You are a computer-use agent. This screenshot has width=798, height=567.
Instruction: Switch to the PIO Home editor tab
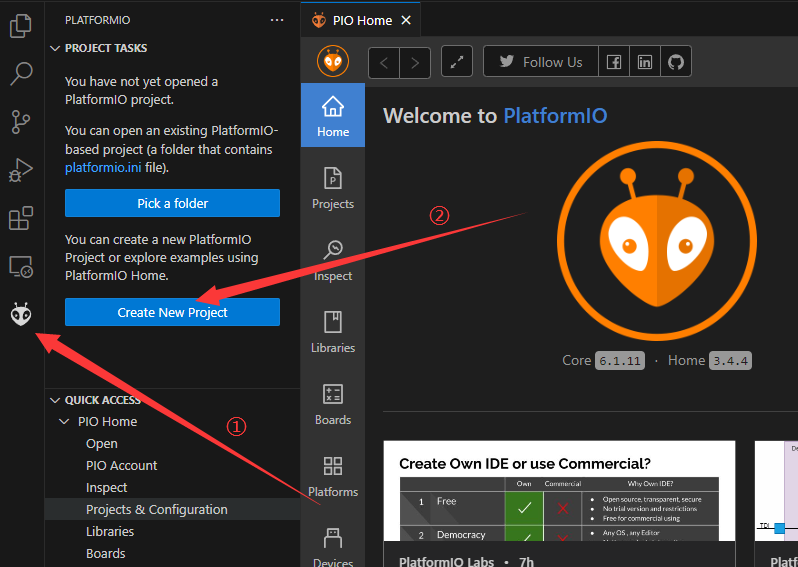[x=361, y=20]
